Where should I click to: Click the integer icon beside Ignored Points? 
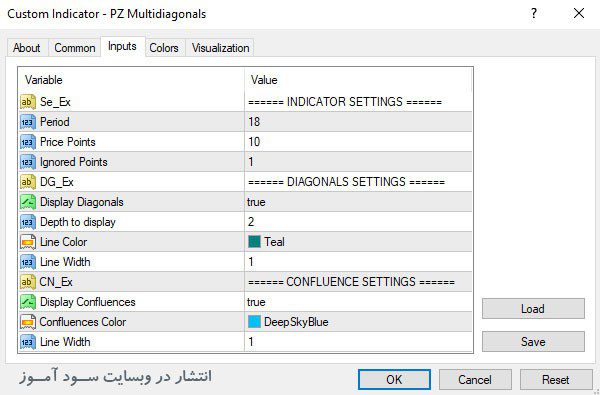(28, 162)
